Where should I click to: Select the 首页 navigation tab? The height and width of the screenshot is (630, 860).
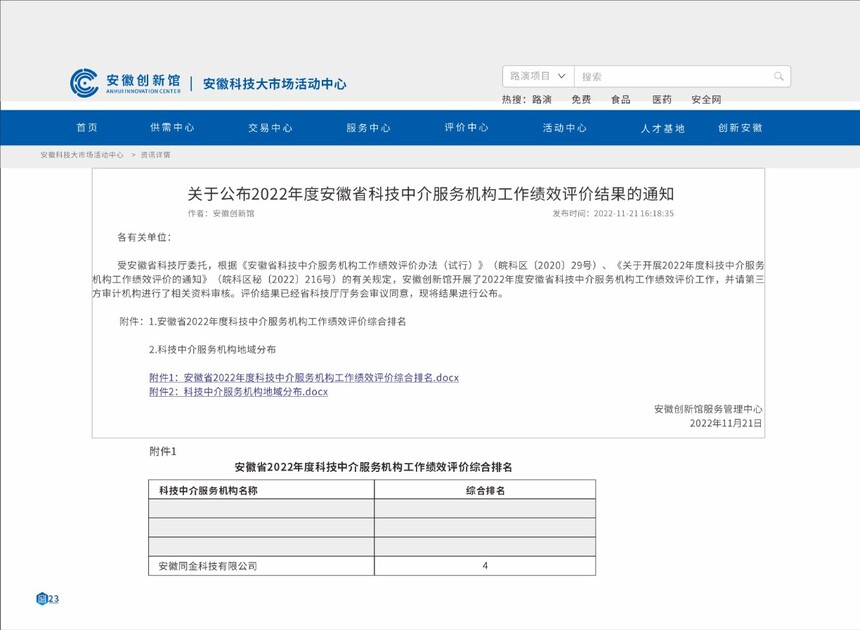click(x=87, y=128)
